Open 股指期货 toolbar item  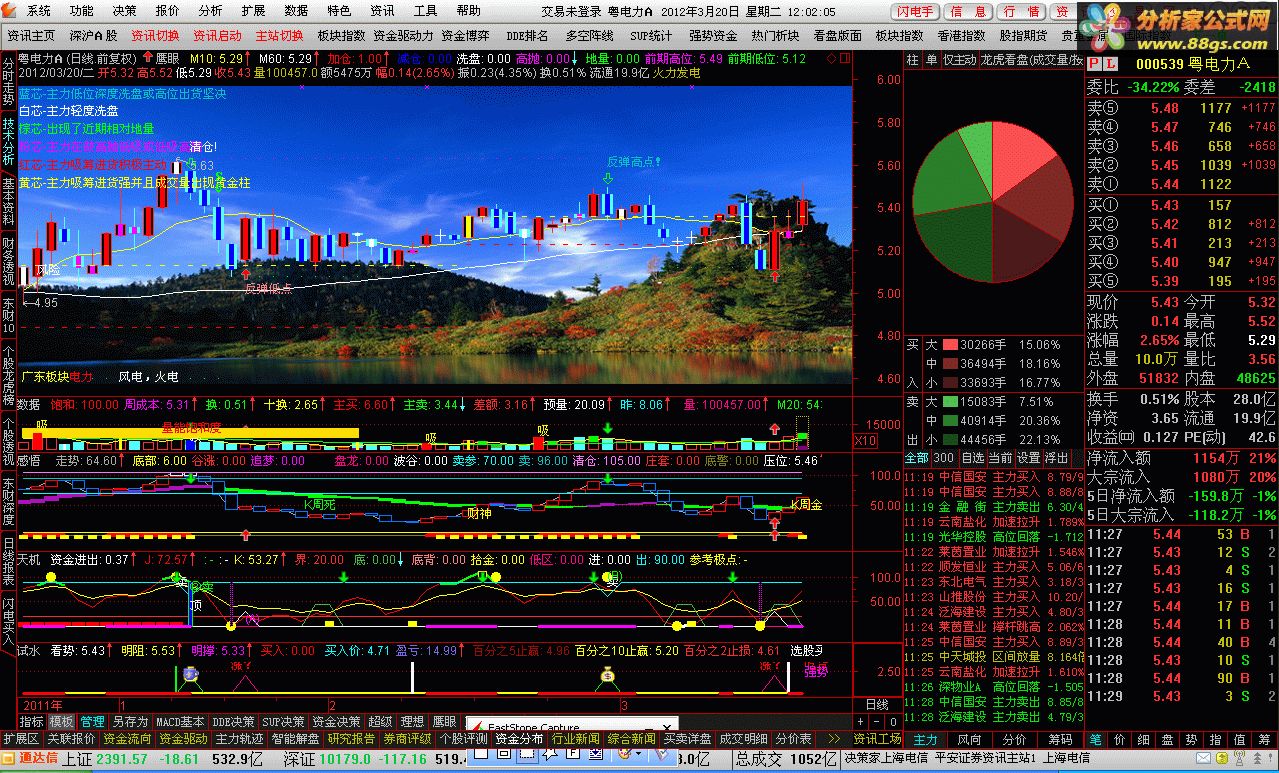click(1023, 35)
